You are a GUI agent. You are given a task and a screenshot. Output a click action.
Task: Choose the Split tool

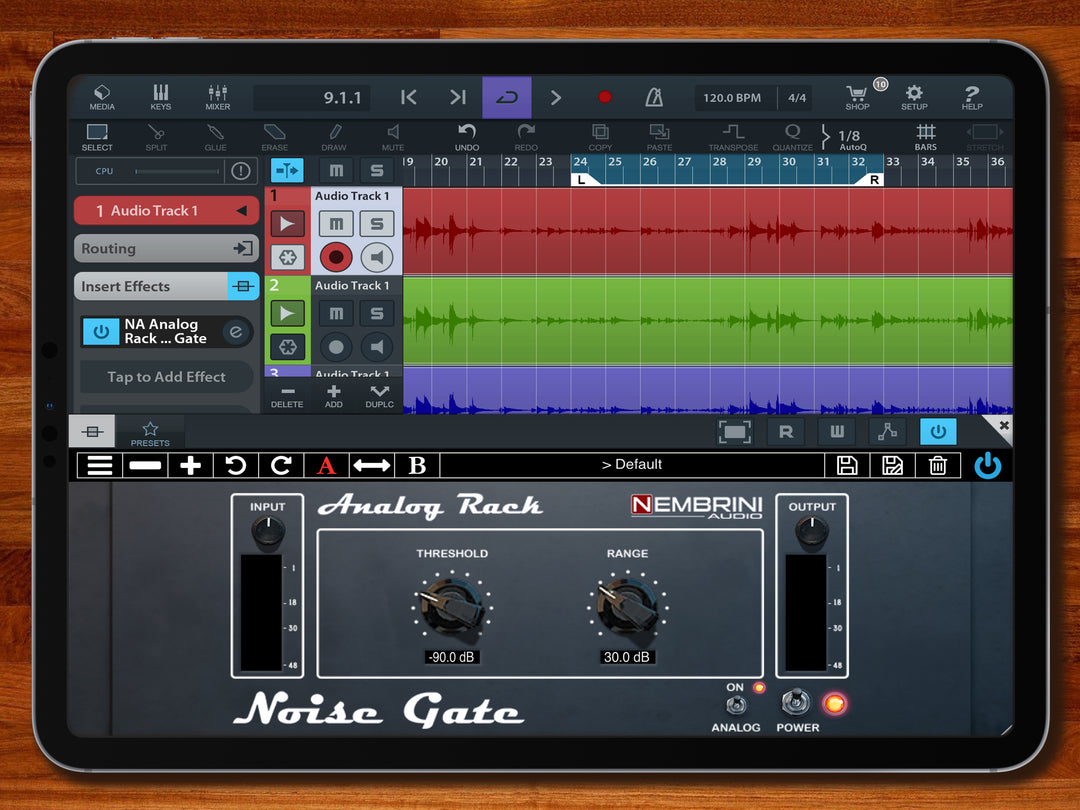[x=156, y=137]
